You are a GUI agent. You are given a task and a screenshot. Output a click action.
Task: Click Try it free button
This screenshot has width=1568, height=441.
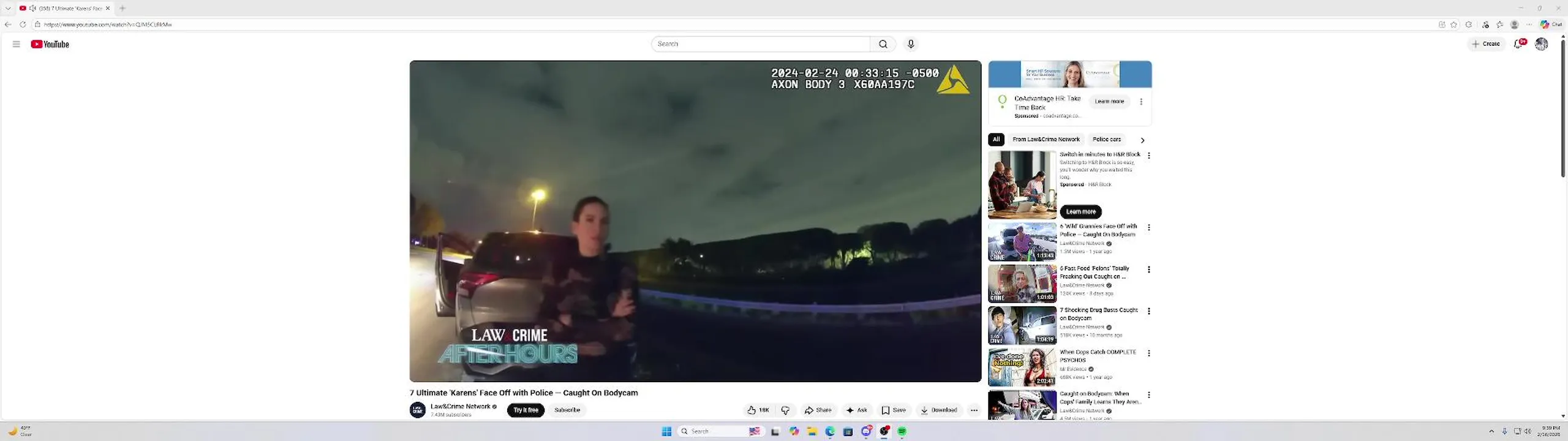pos(526,410)
